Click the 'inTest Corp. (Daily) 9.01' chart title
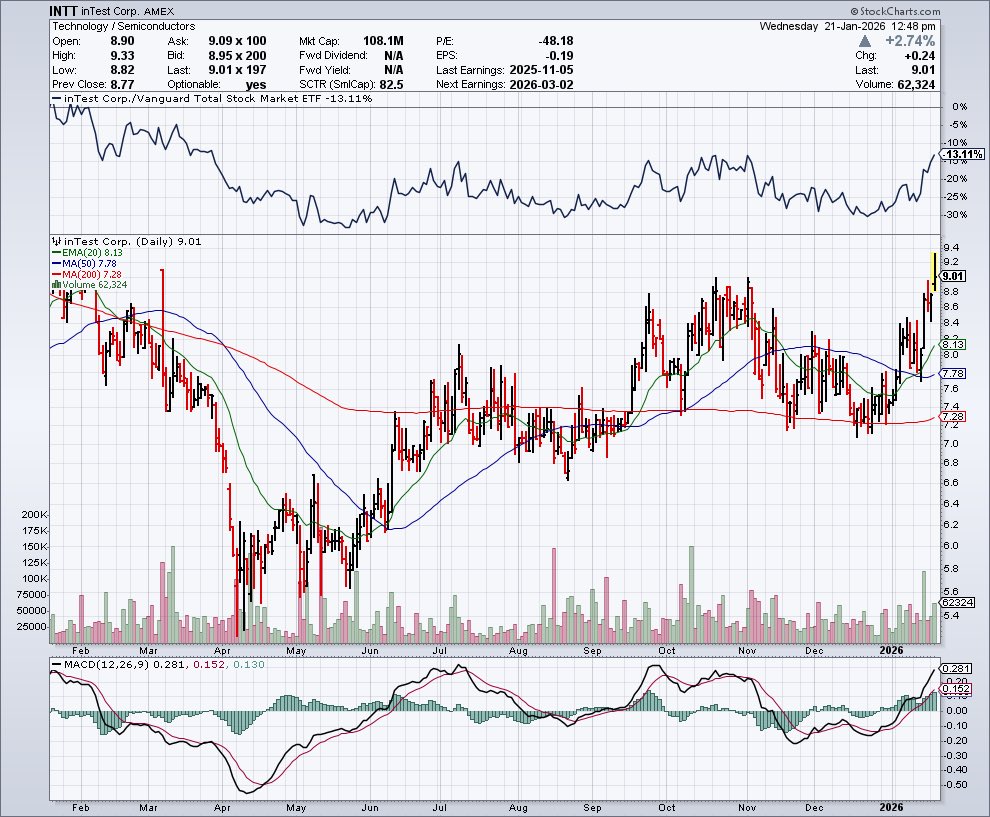The width and height of the screenshot is (990, 817). (x=133, y=241)
